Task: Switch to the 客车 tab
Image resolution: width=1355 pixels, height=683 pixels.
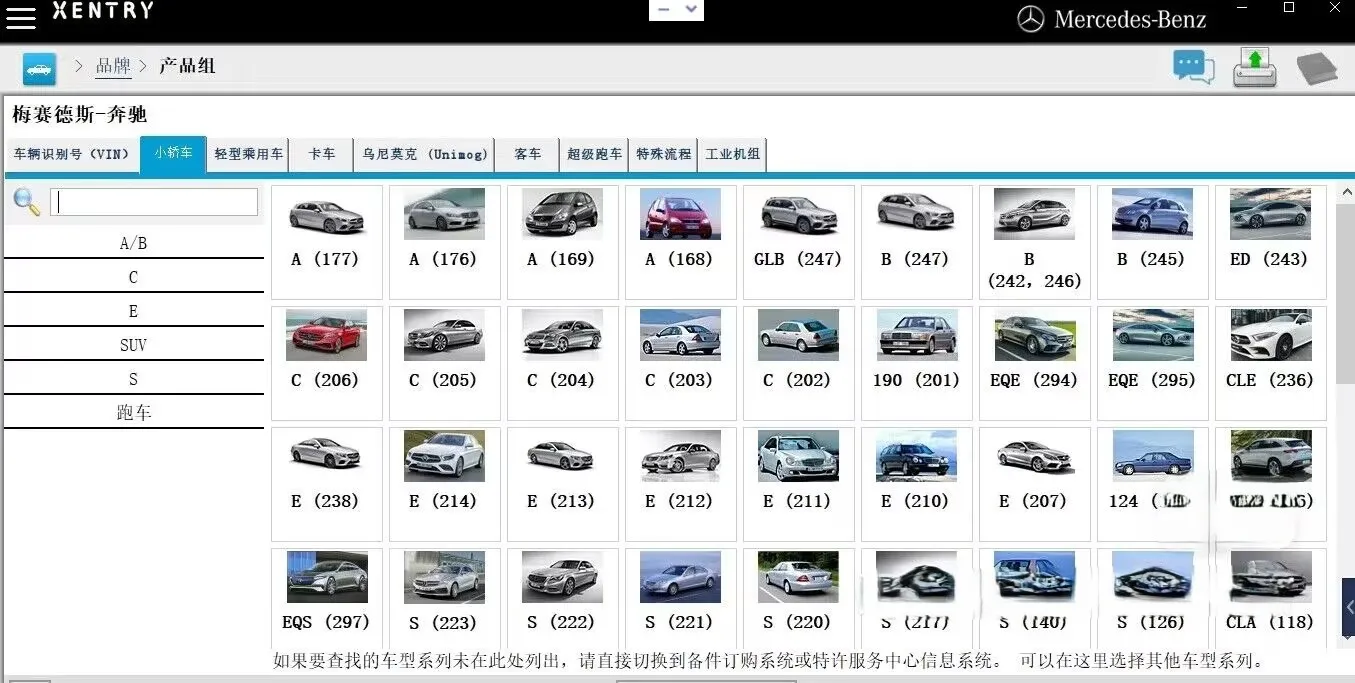Action: tap(527, 155)
